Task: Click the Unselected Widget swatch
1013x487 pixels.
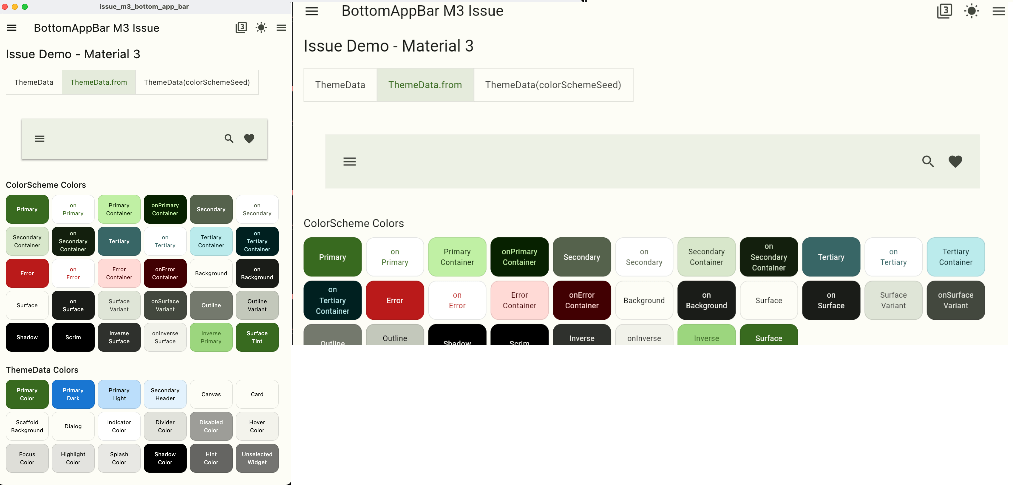Action: pyautogui.click(x=257, y=458)
